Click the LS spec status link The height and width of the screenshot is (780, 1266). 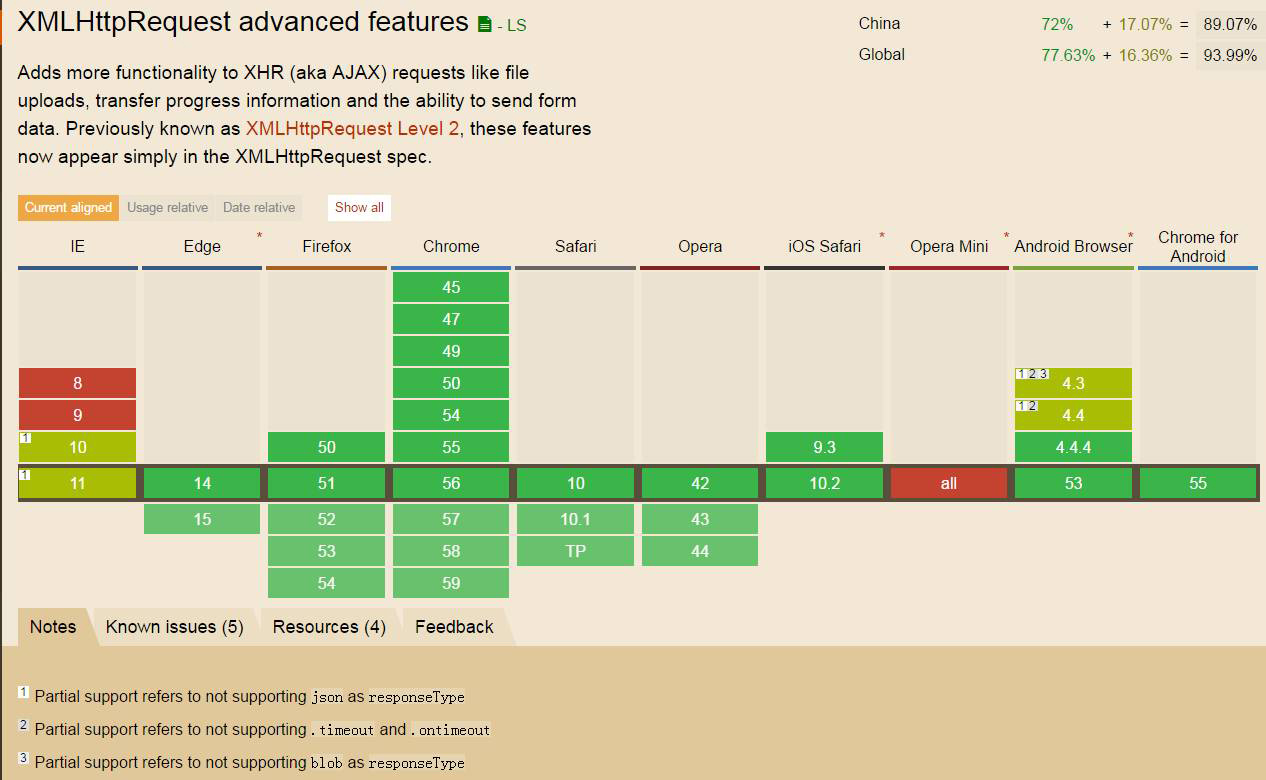(512, 25)
